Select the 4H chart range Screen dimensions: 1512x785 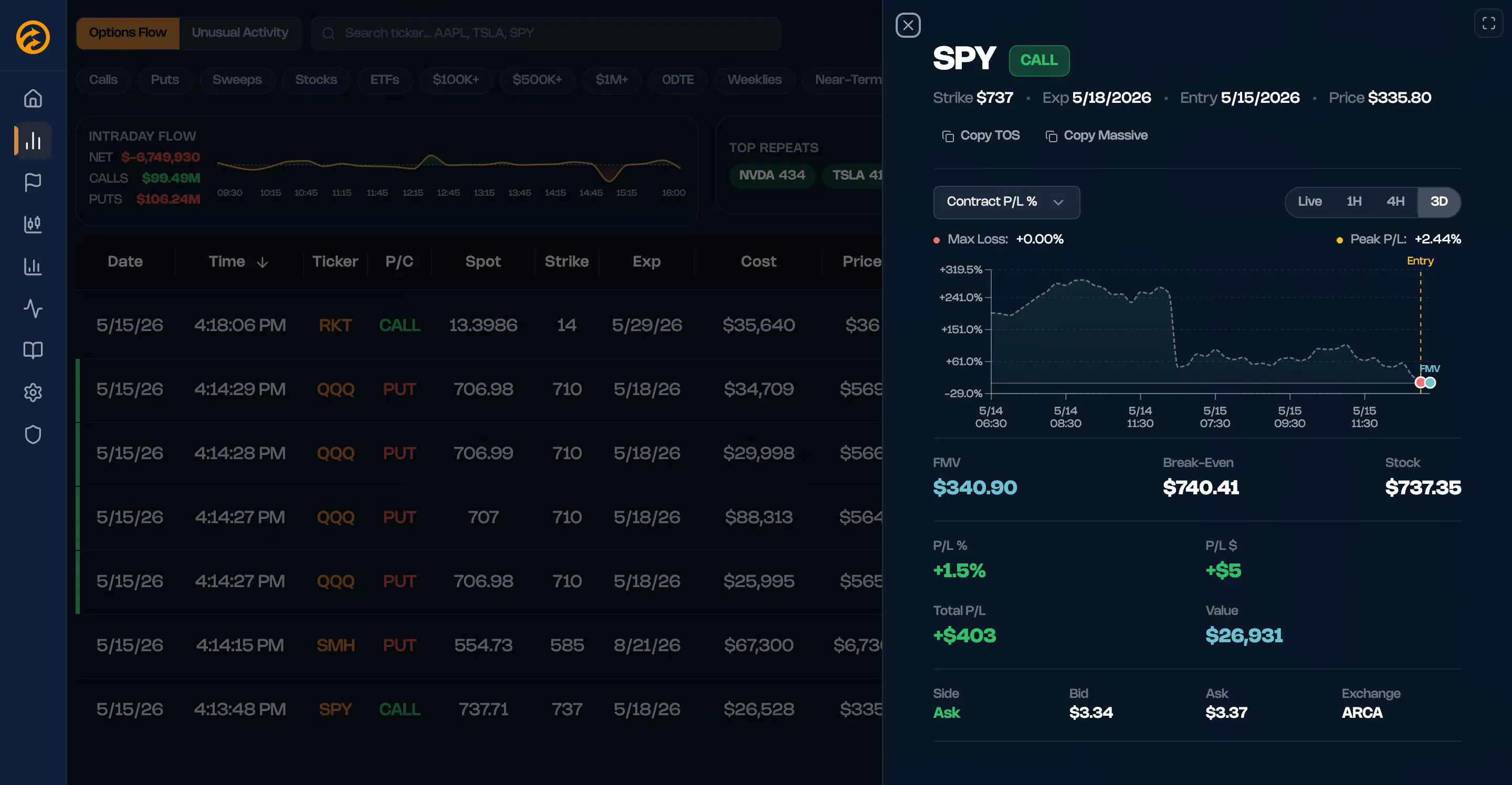coord(1395,202)
